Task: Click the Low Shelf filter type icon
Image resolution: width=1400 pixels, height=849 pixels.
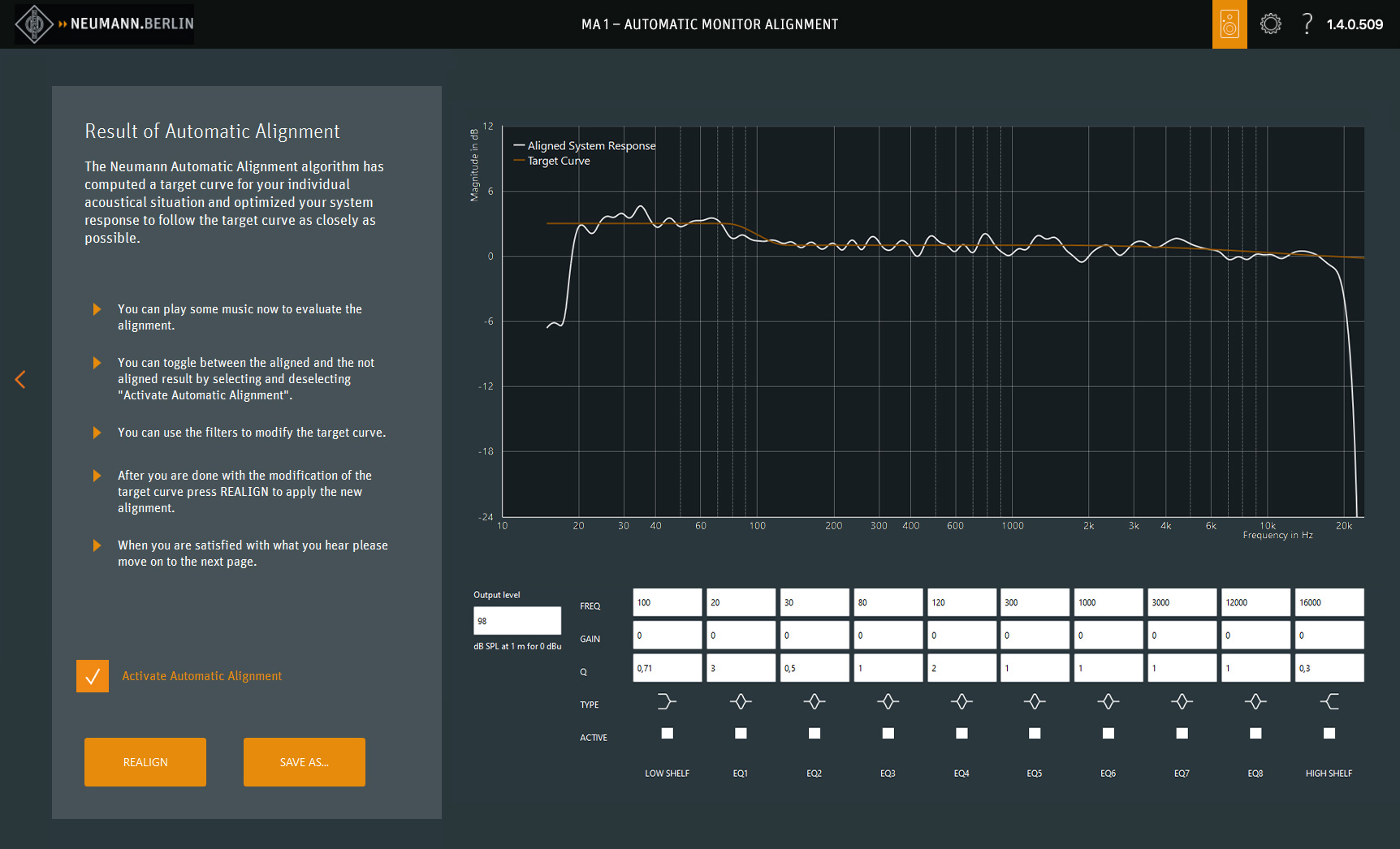Action: [667, 701]
